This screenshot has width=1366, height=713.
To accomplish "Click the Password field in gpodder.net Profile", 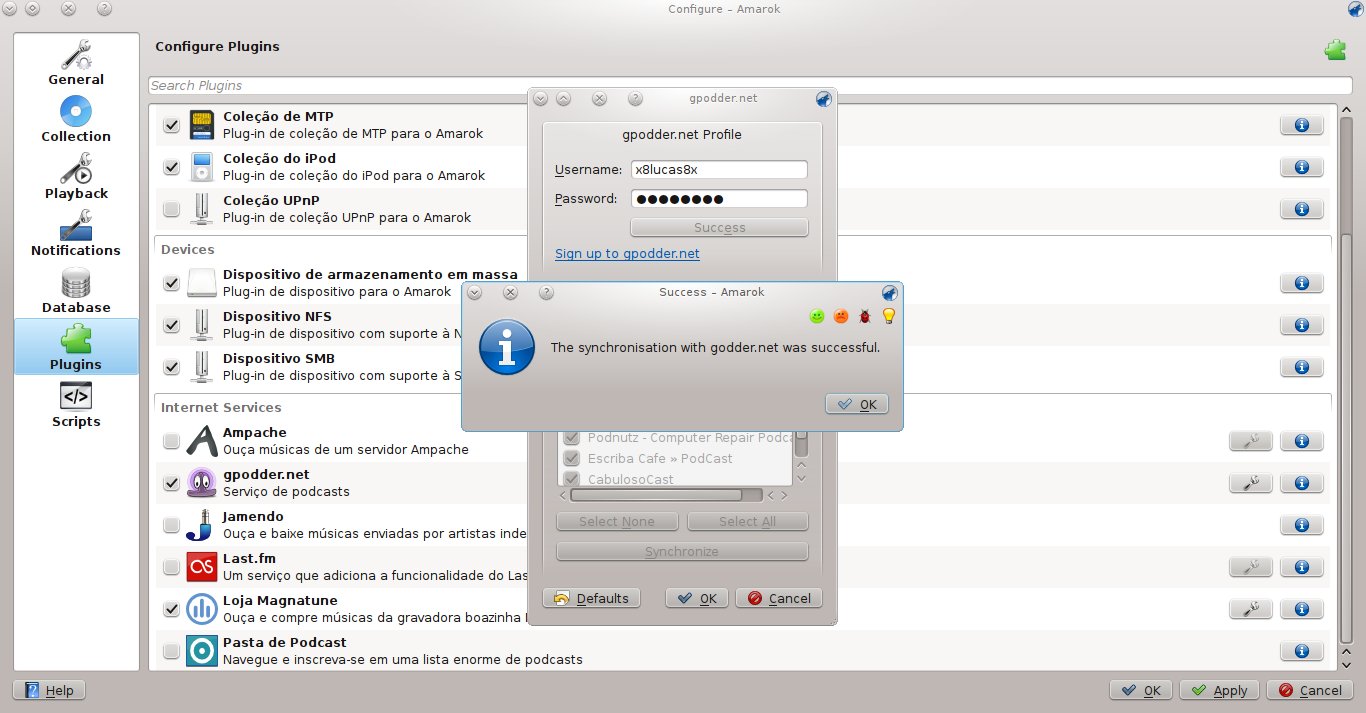I will click(719, 199).
